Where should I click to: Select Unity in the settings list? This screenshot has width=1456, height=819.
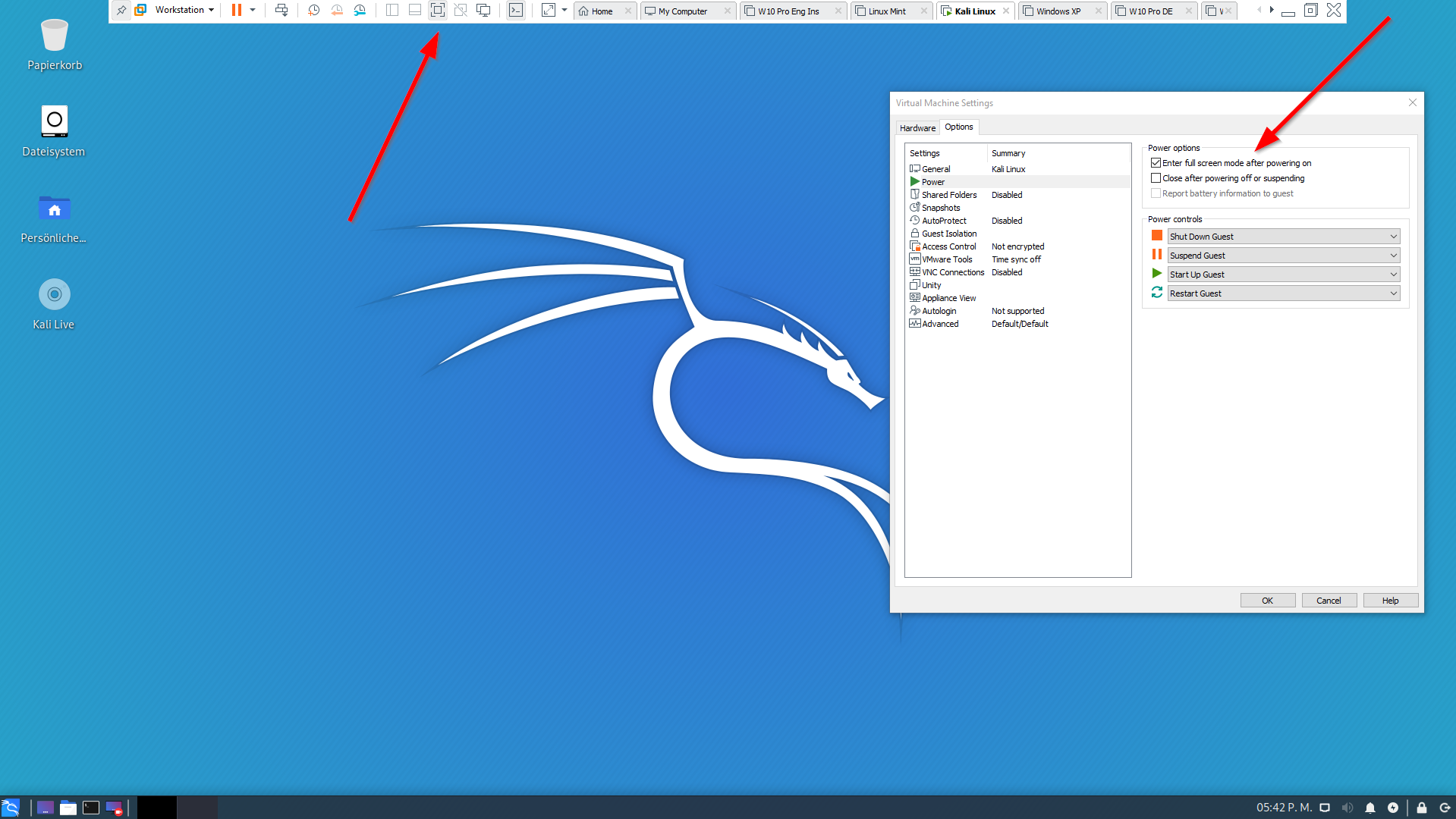coord(1017,285)
